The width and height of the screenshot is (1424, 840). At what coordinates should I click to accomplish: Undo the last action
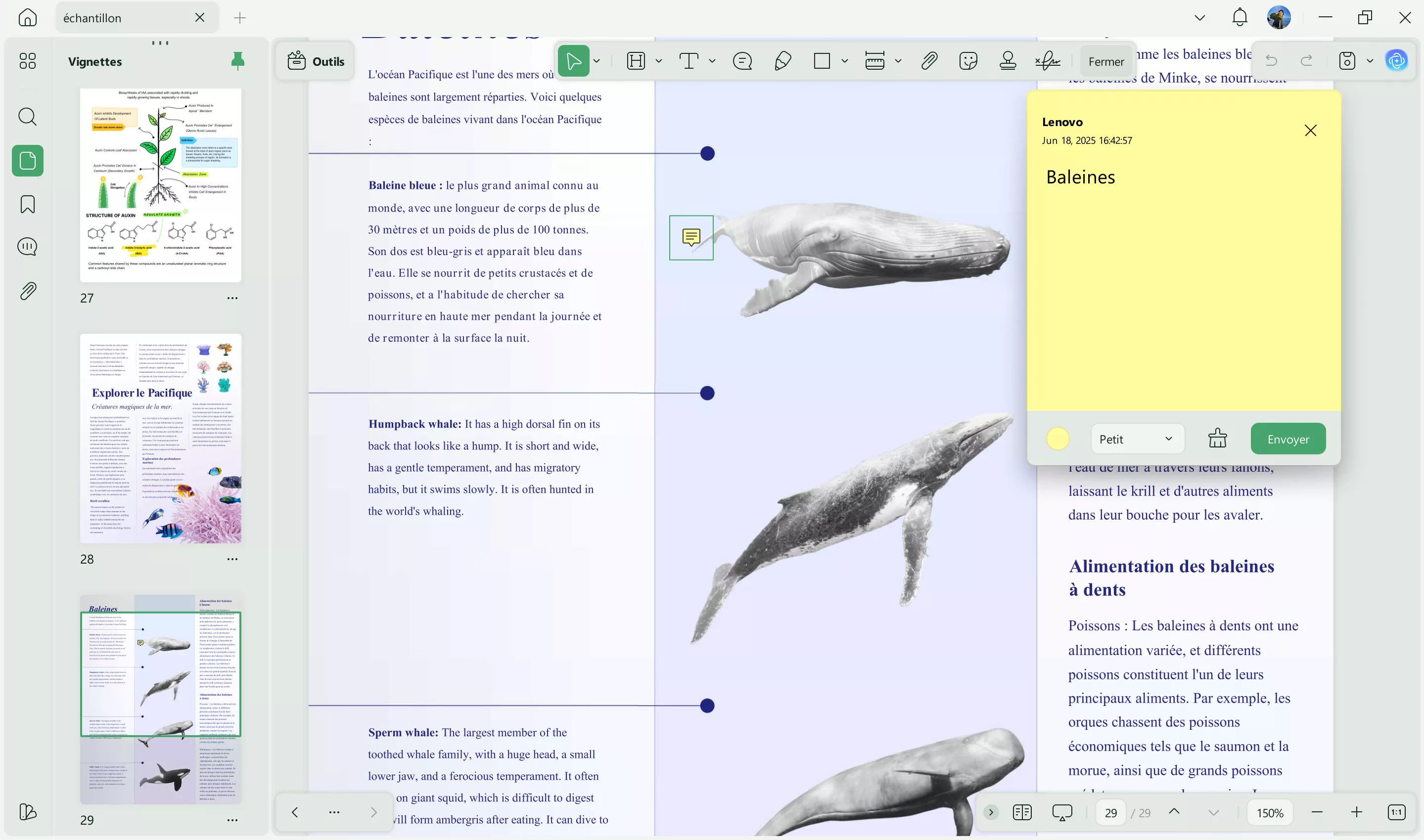pyautogui.click(x=1271, y=61)
